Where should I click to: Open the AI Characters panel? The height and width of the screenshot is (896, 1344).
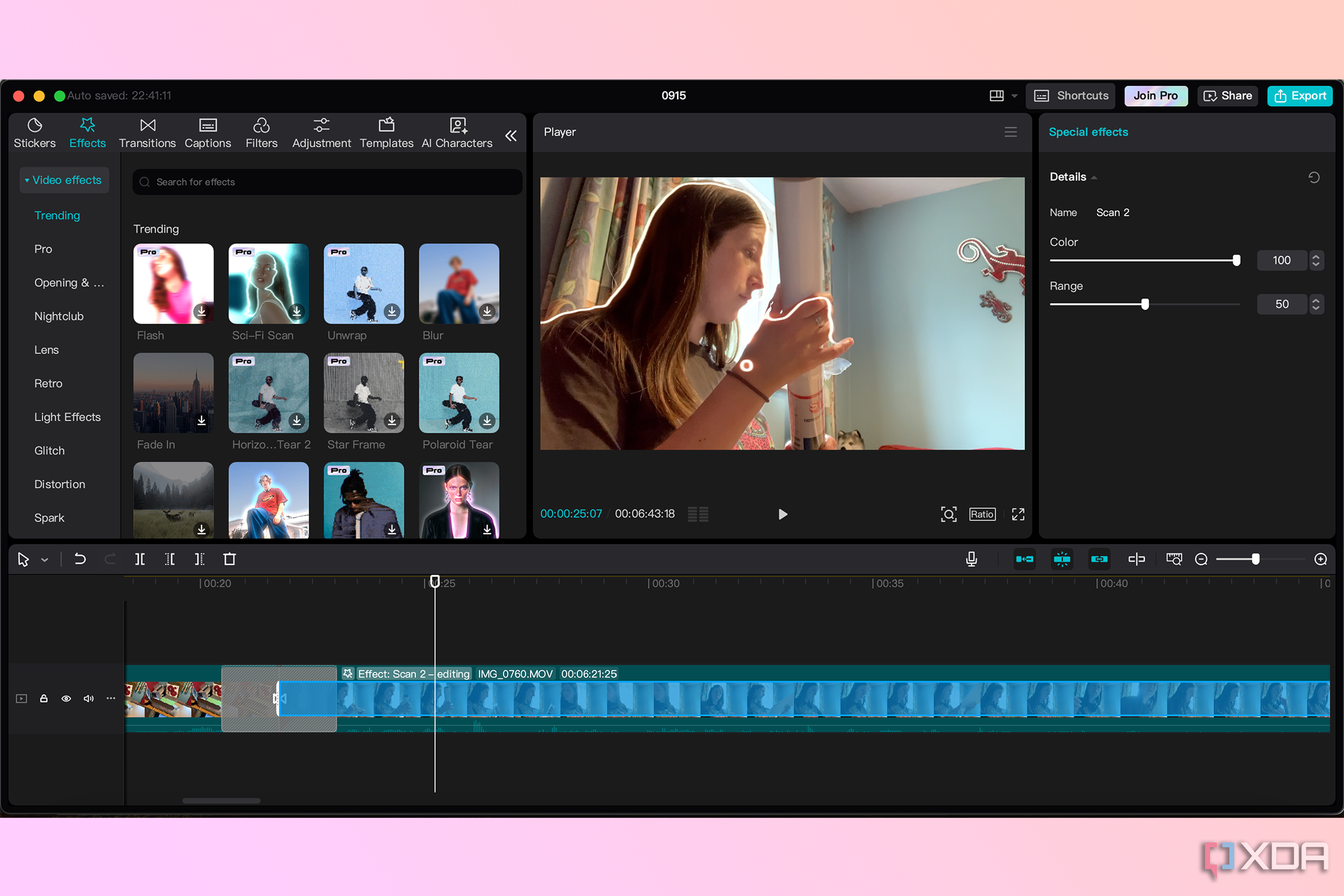(x=457, y=131)
